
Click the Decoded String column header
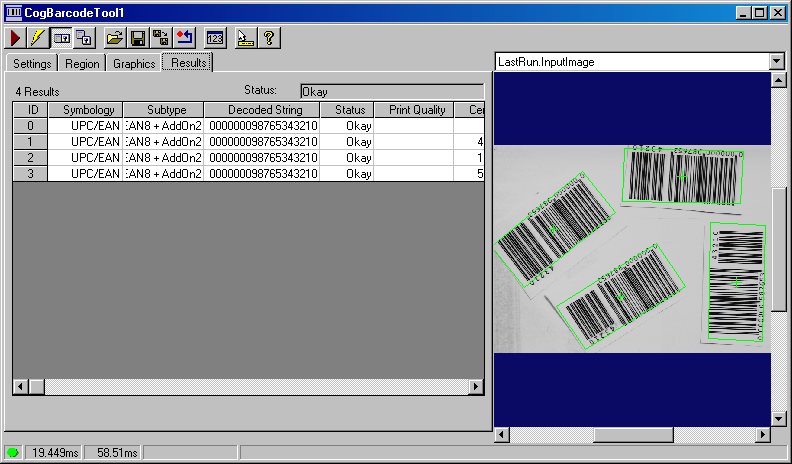[x=262, y=110]
